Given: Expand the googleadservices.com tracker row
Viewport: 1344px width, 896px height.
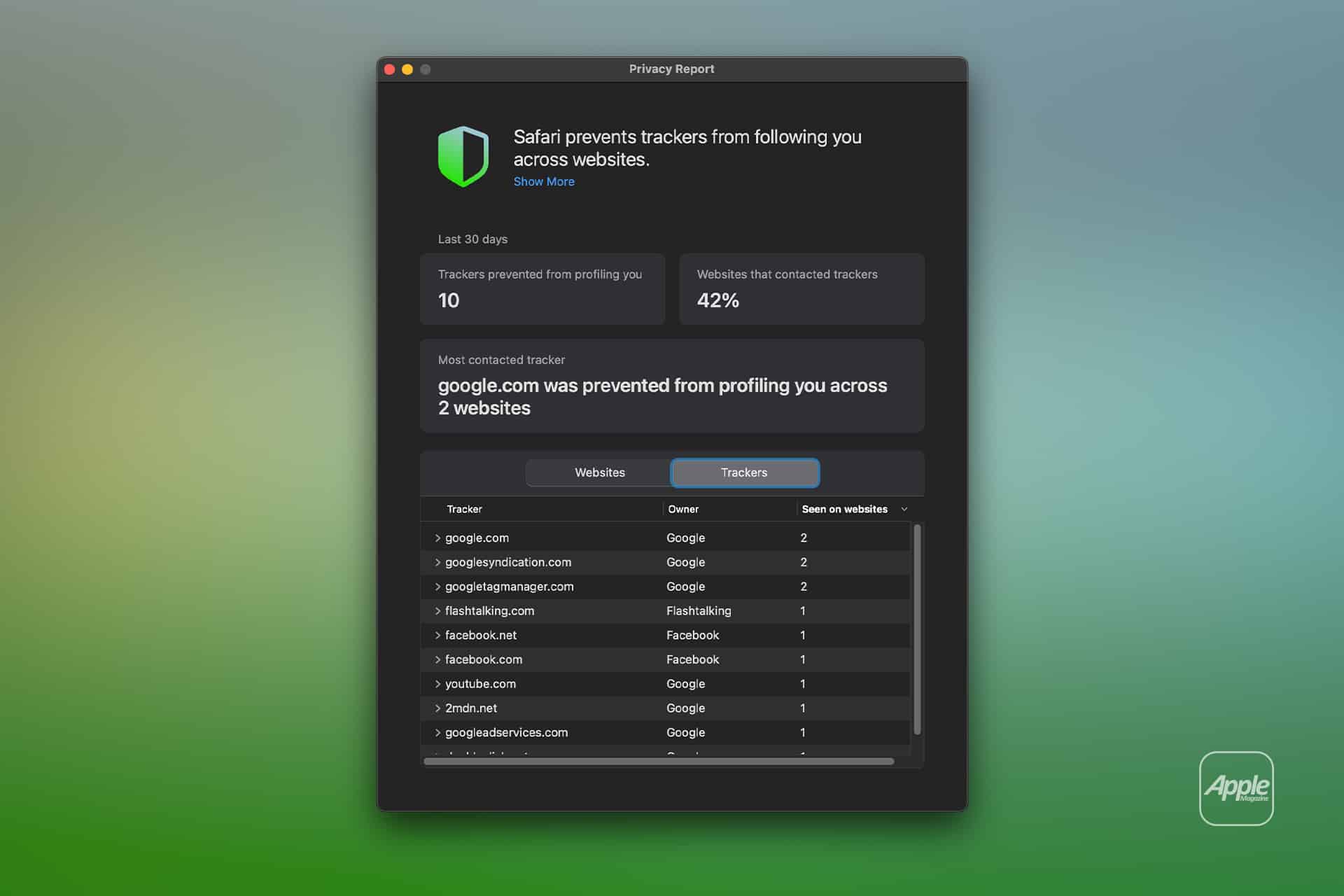Looking at the screenshot, I should click(x=437, y=732).
